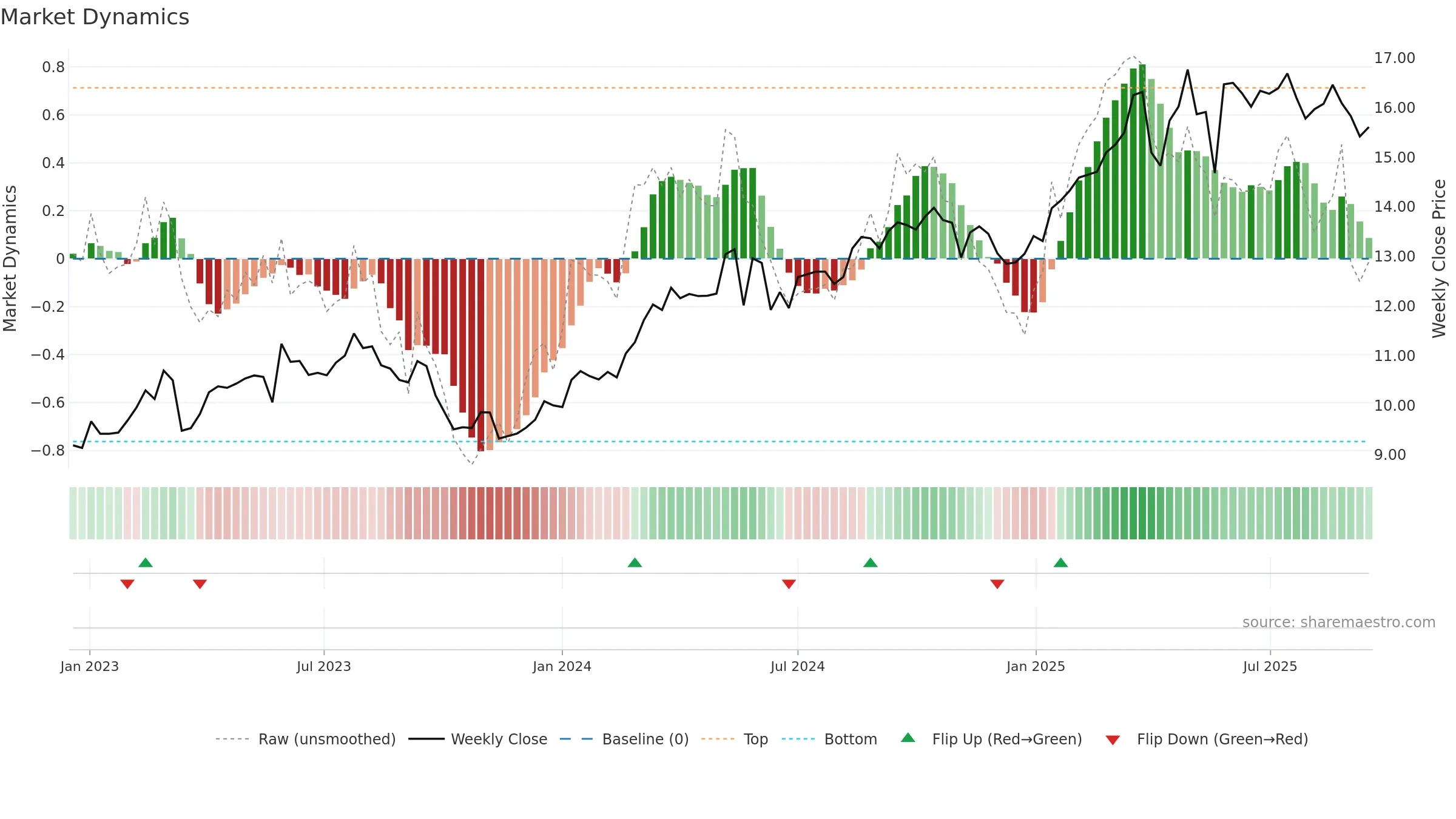Click the 9.00 price axis label
This screenshot has width=1456, height=819.
pyautogui.click(x=1390, y=455)
